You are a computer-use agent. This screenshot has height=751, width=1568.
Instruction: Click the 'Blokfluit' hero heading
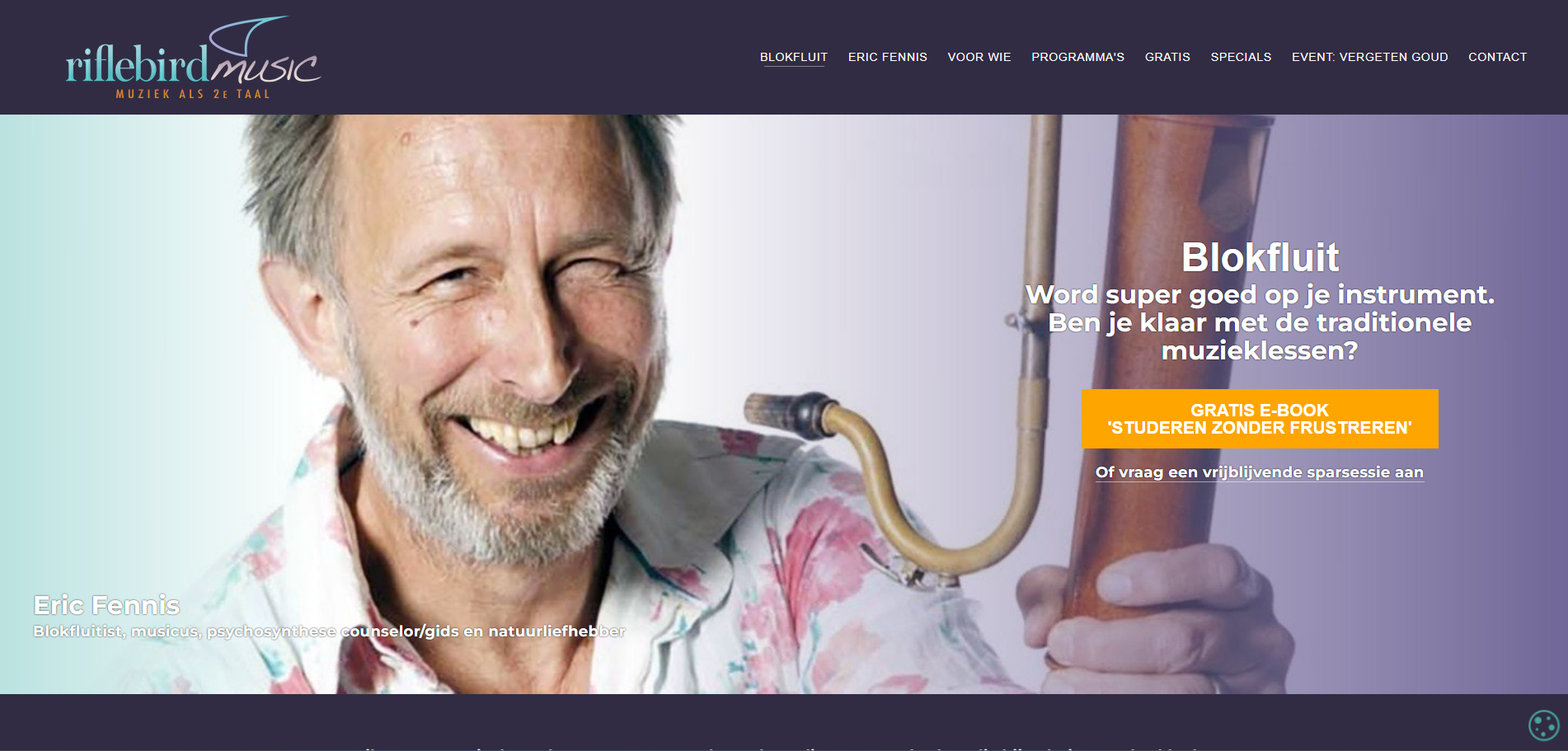coord(1260,257)
